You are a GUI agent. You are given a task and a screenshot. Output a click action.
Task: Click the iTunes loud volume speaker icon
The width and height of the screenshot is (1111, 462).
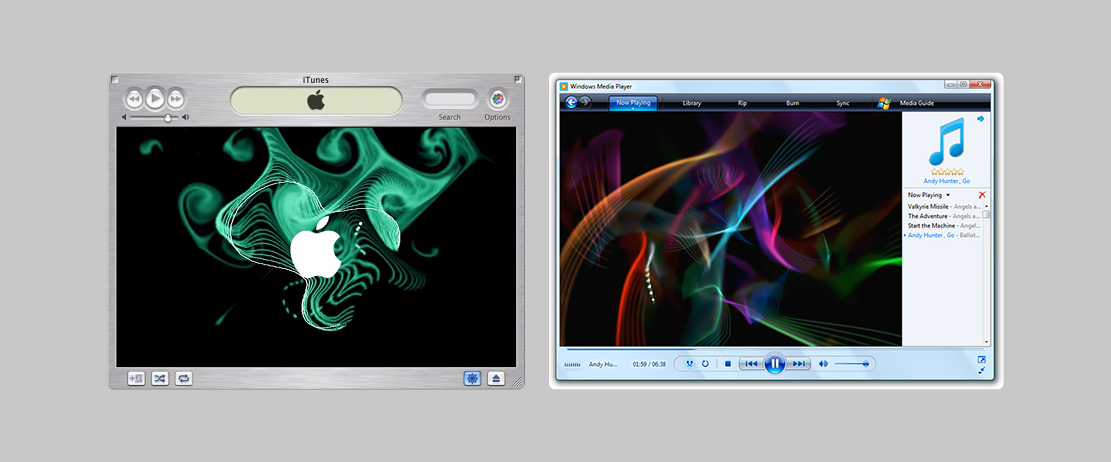click(x=186, y=118)
